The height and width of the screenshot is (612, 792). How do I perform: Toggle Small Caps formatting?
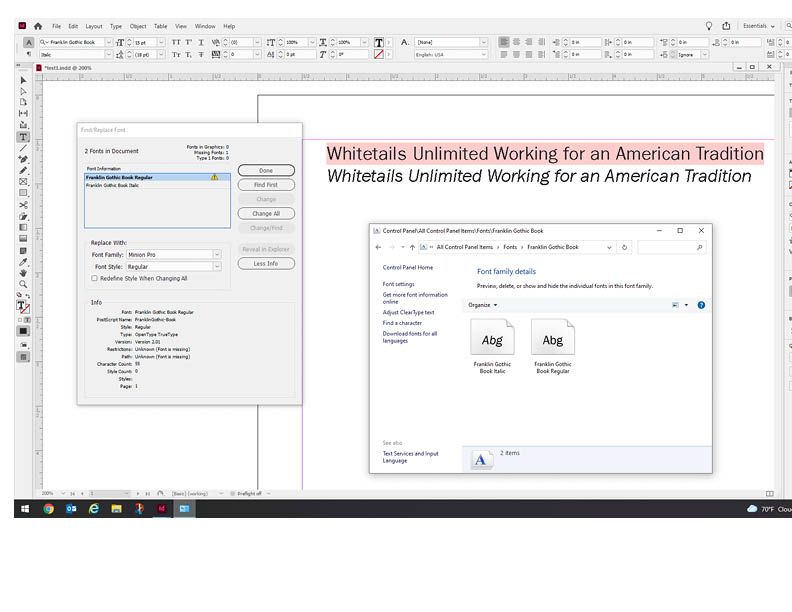coord(176,55)
